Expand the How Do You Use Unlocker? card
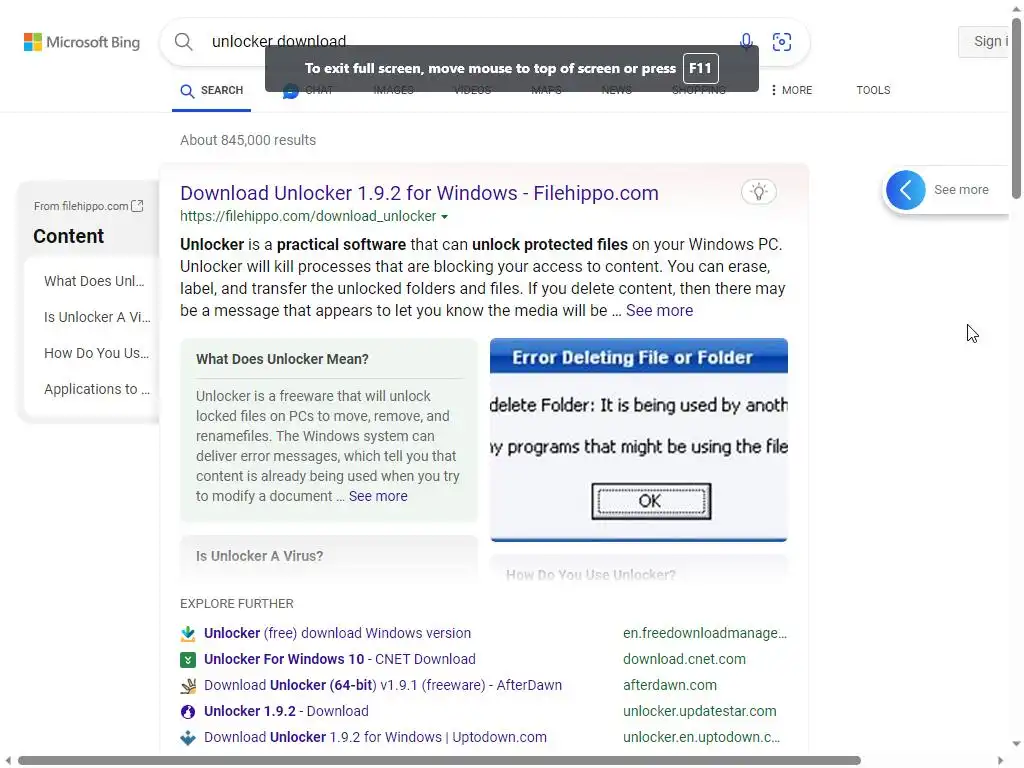This screenshot has width=1024, height=768. [x=639, y=569]
